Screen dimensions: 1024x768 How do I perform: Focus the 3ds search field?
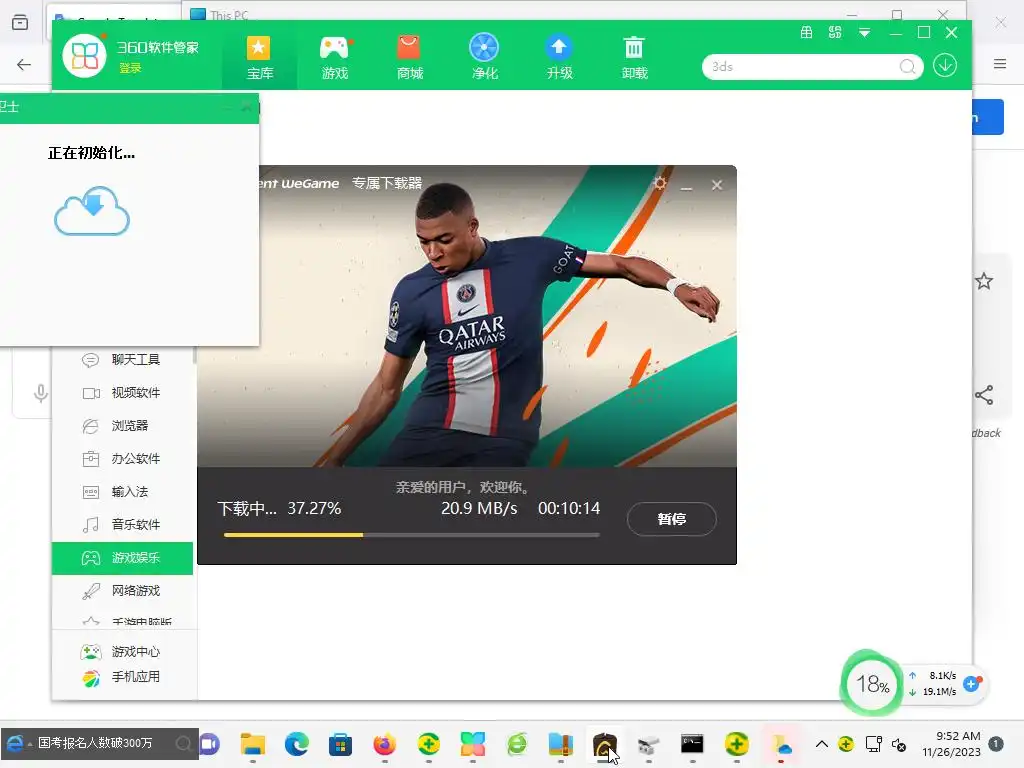click(802, 67)
